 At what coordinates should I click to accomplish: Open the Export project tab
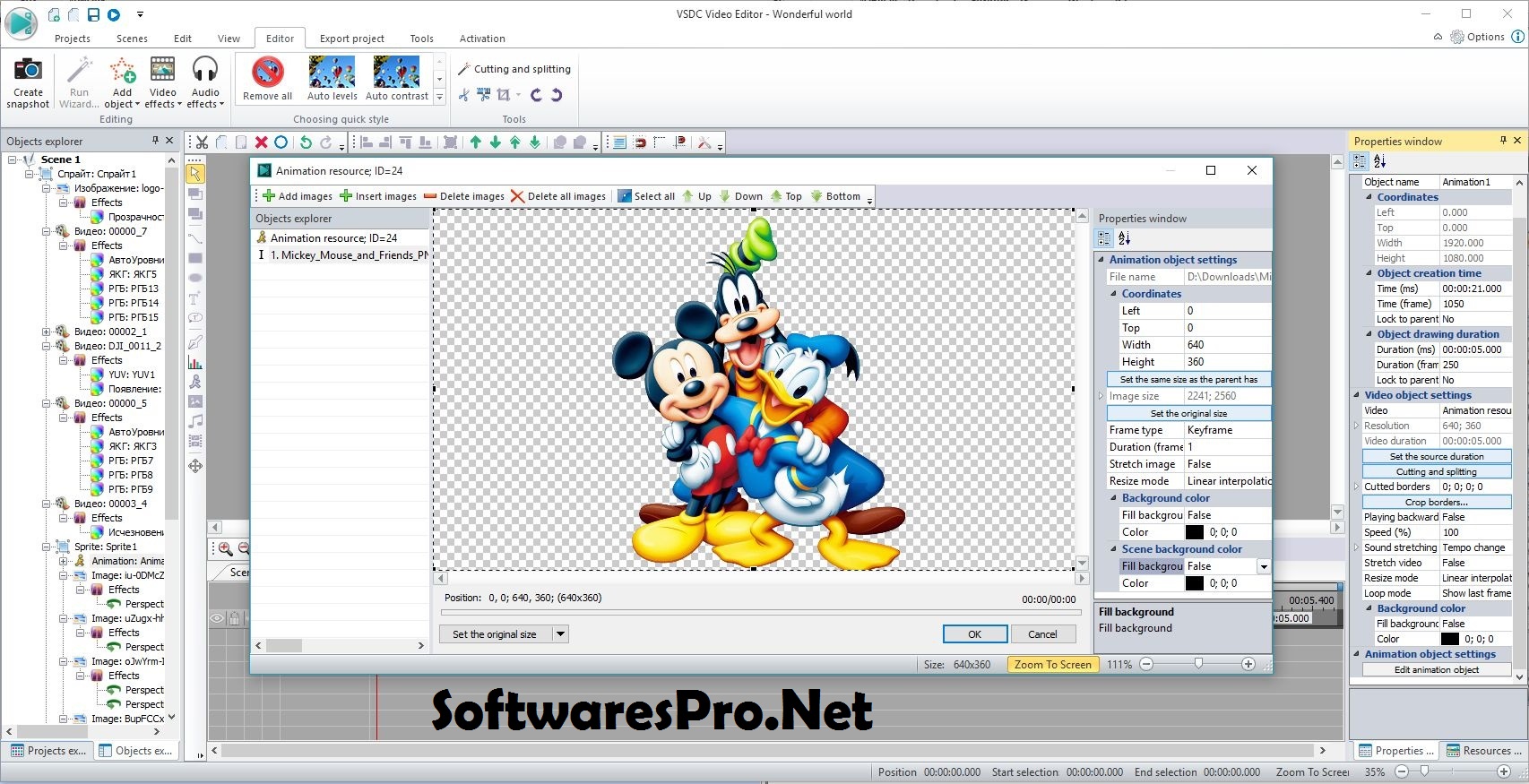[x=351, y=39]
